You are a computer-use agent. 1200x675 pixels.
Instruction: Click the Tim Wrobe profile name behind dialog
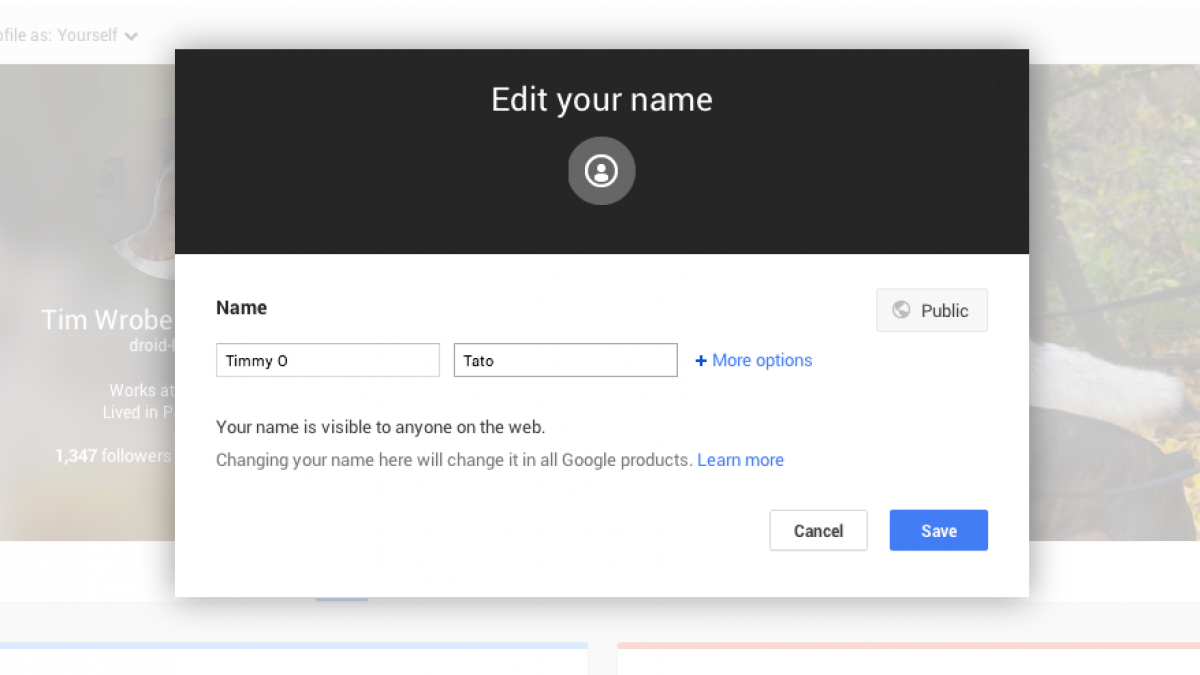coord(107,320)
